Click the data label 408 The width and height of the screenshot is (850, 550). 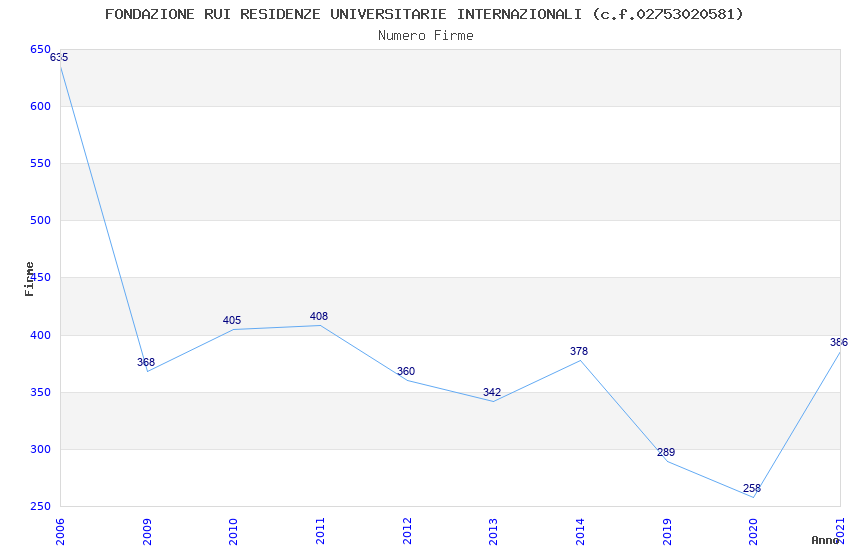click(319, 316)
